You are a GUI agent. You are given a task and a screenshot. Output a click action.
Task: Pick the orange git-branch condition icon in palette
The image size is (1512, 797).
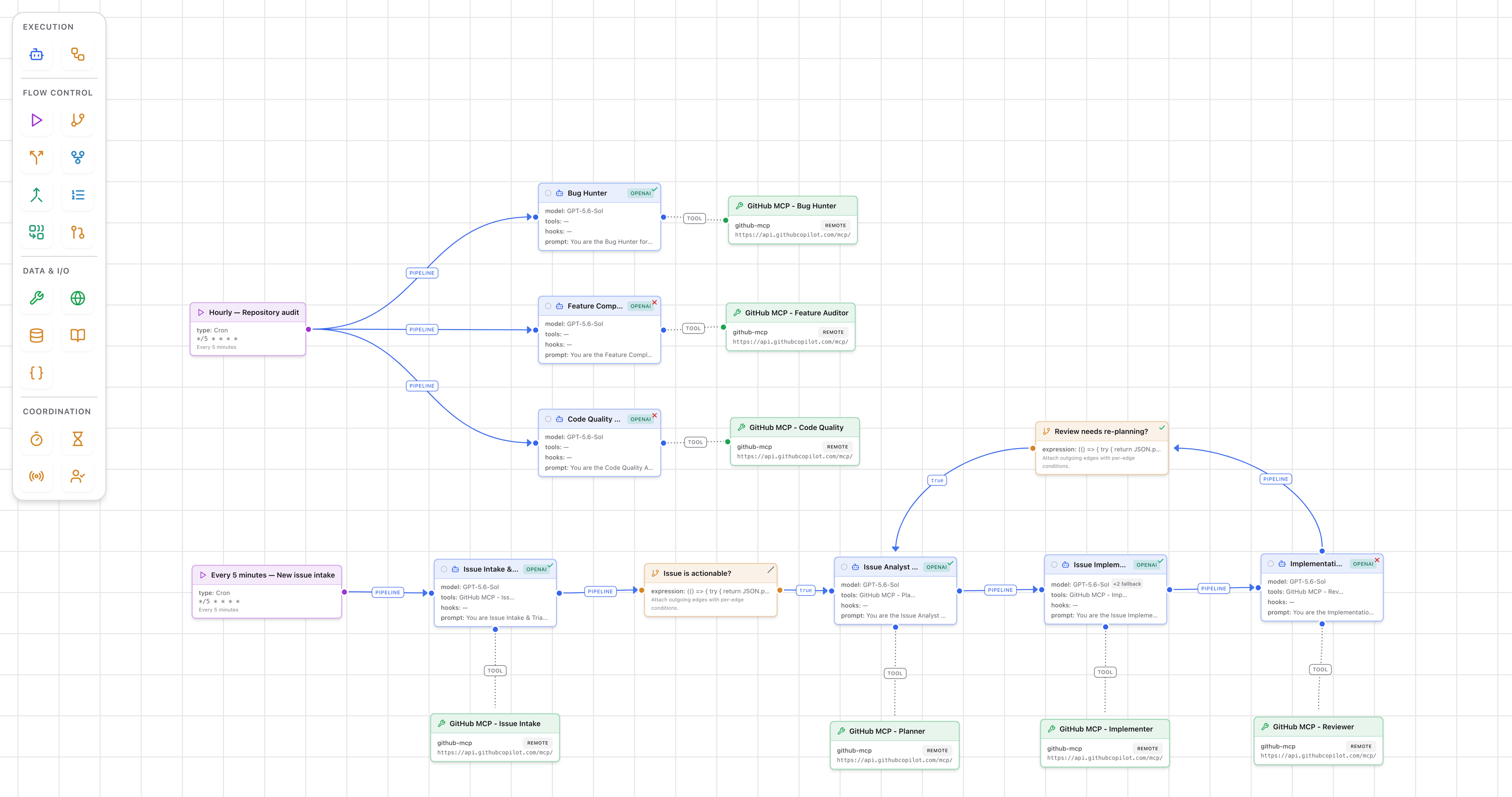point(78,120)
